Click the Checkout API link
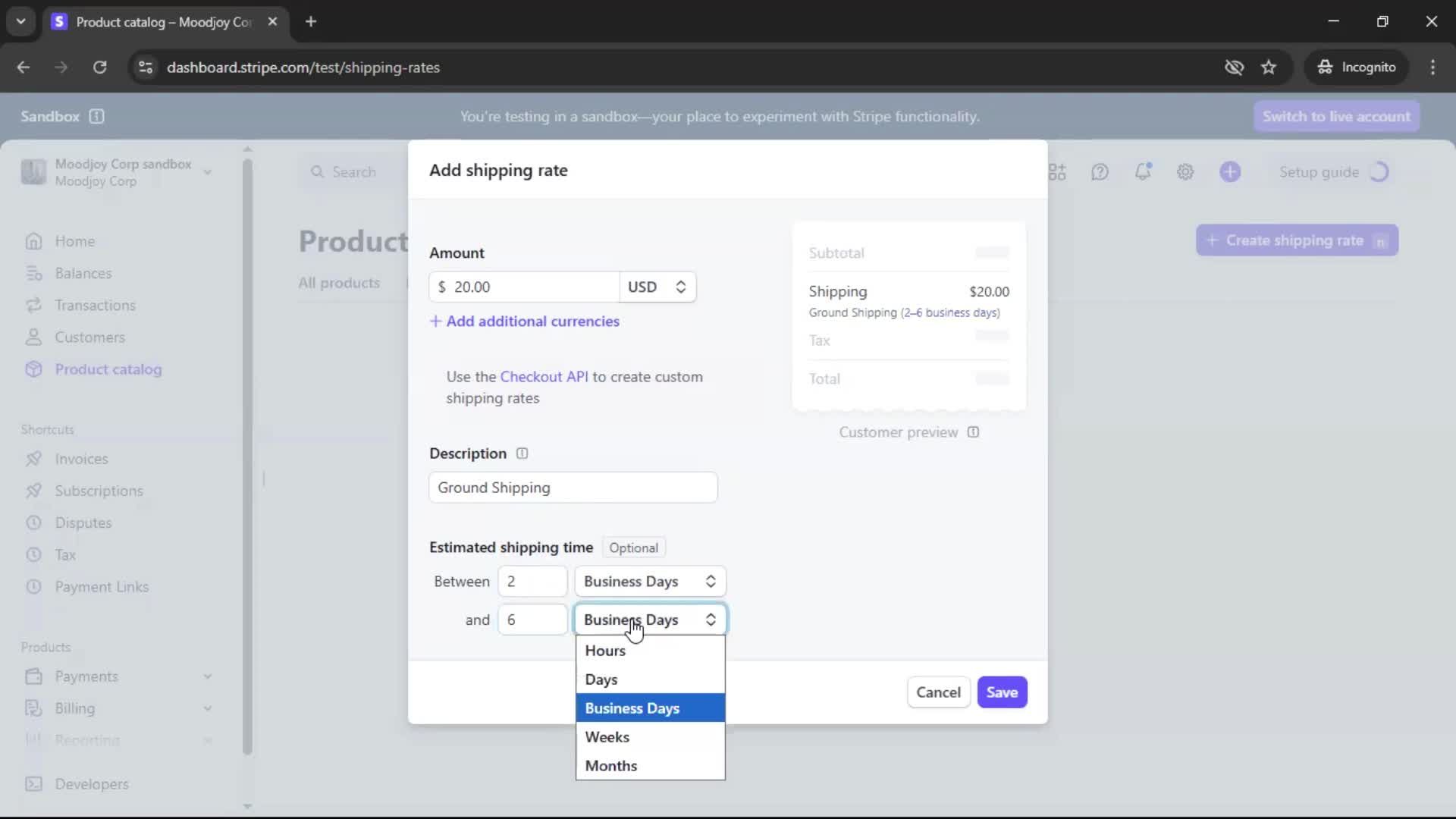This screenshot has height=819, width=1456. (x=544, y=377)
